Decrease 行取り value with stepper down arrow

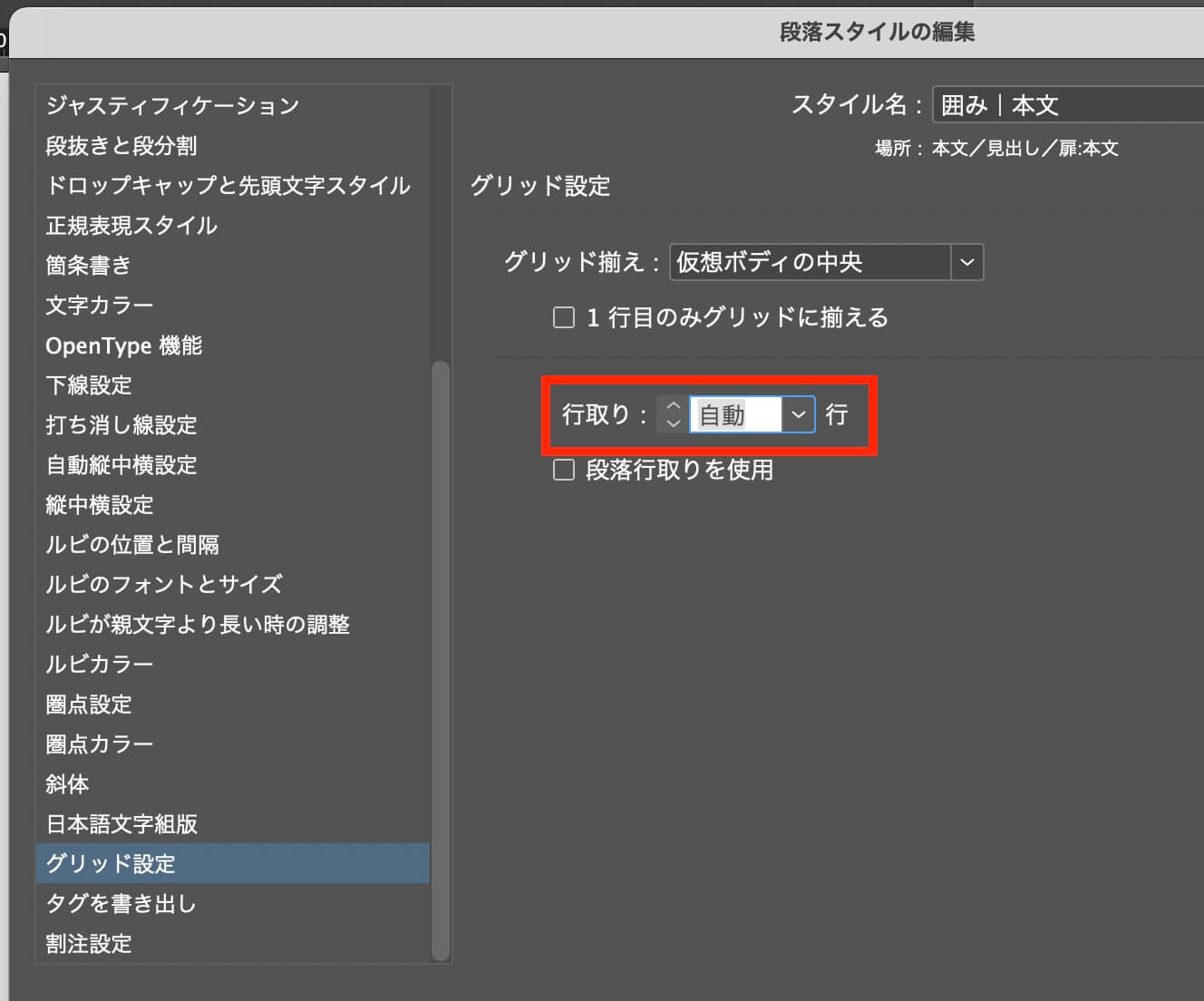pyautogui.click(x=673, y=423)
